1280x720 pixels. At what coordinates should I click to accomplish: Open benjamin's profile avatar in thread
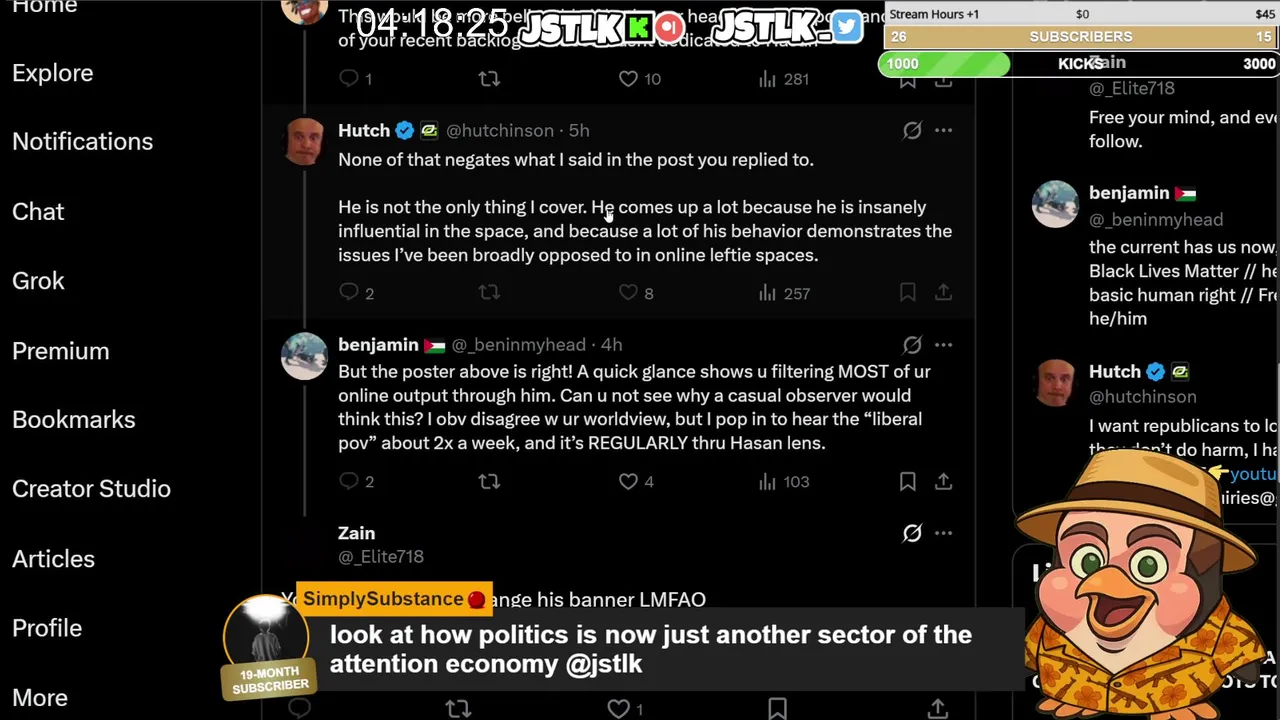[x=304, y=356]
